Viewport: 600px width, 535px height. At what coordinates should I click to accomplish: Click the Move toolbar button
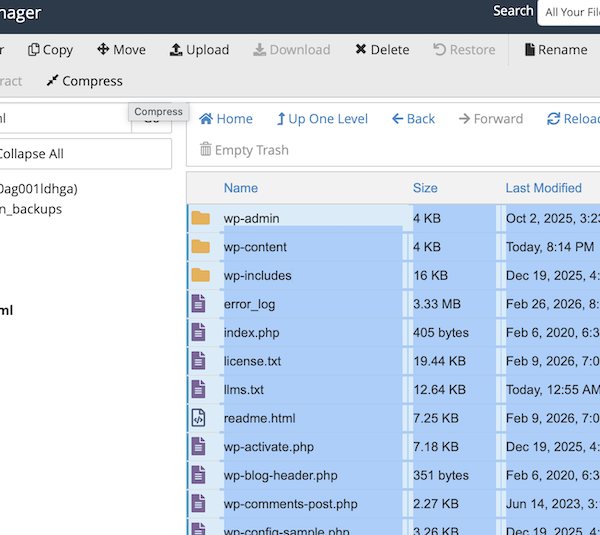[121, 50]
